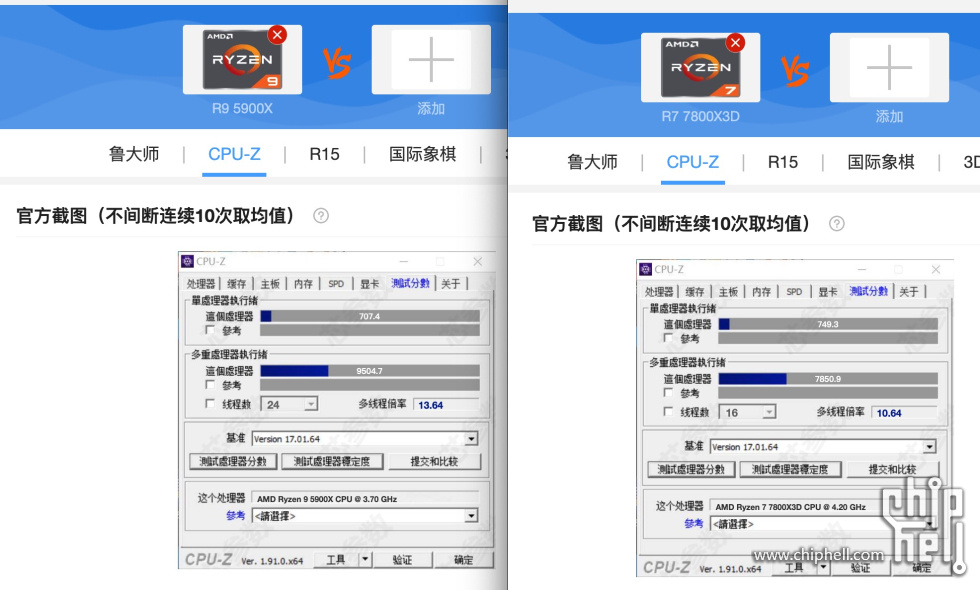The width and height of the screenshot is (980, 590).
Task: Open 显卡 tab in left CPU-Z window
Action: point(369,284)
